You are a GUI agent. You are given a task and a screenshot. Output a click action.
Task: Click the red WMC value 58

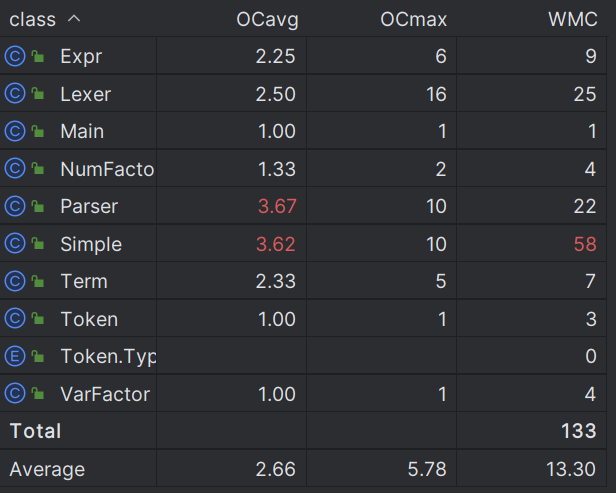(587, 244)
